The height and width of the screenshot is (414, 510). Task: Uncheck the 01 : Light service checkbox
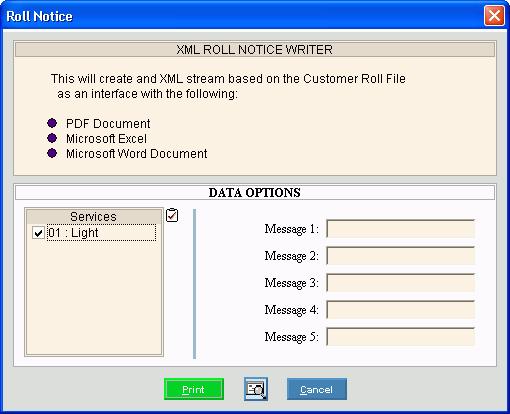pyautogui.click(x=38, y=233)
